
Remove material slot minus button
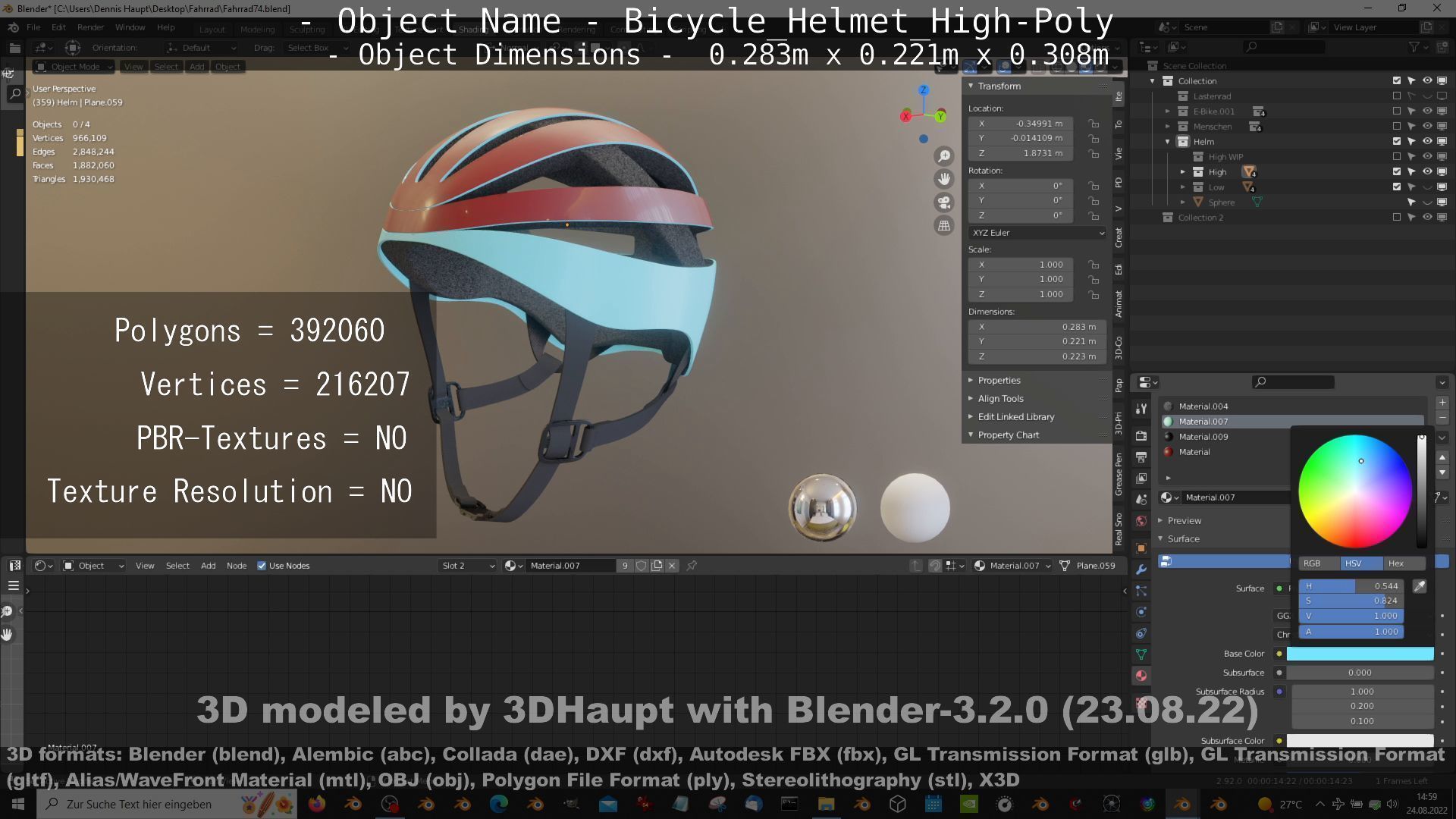tap(1442, 418)
